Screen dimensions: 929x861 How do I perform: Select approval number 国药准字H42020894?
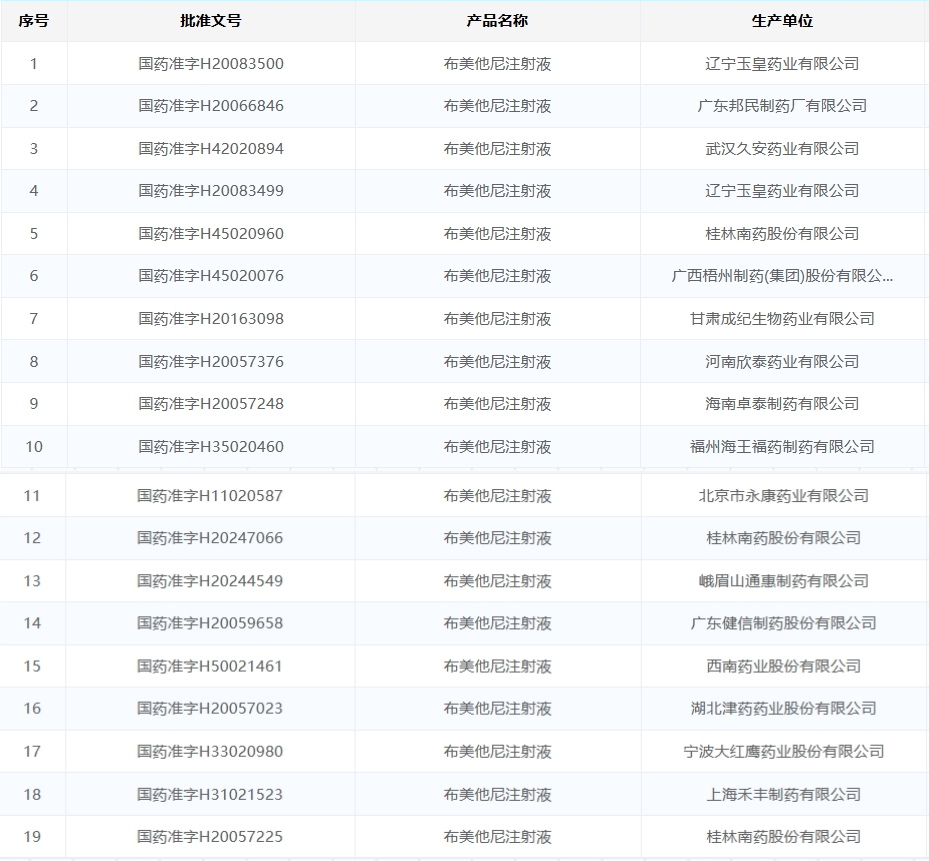tap(211, 148)
